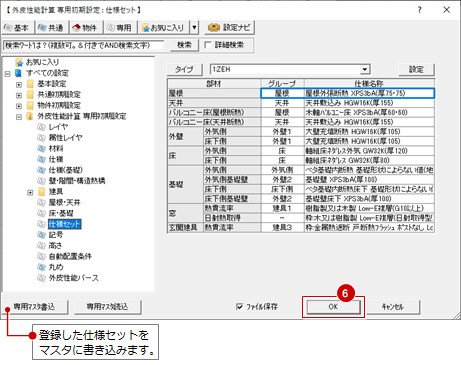Click the 丸め item icon

coord(41,267)
